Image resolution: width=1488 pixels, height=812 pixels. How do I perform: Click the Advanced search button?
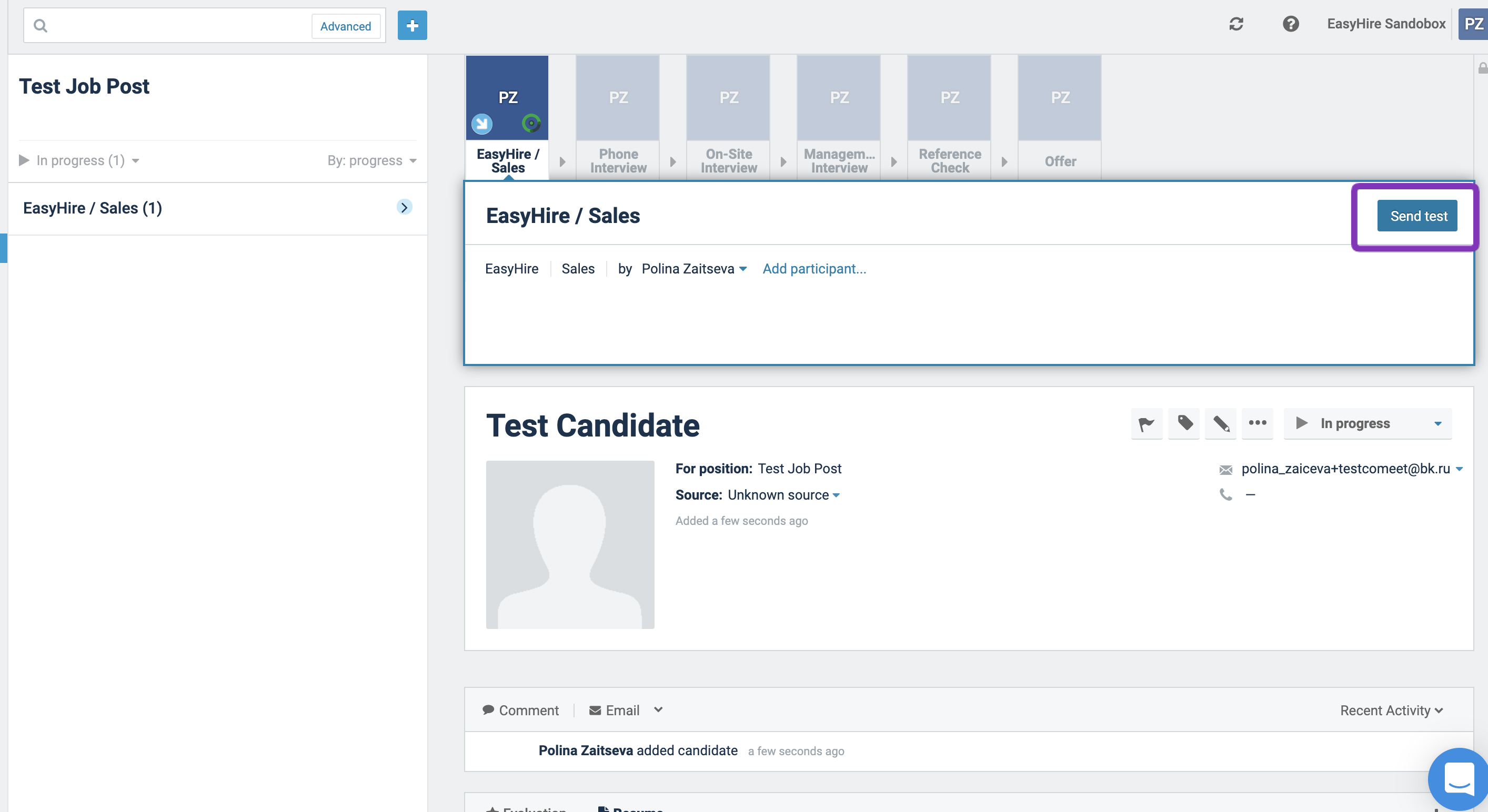(345, 26)
